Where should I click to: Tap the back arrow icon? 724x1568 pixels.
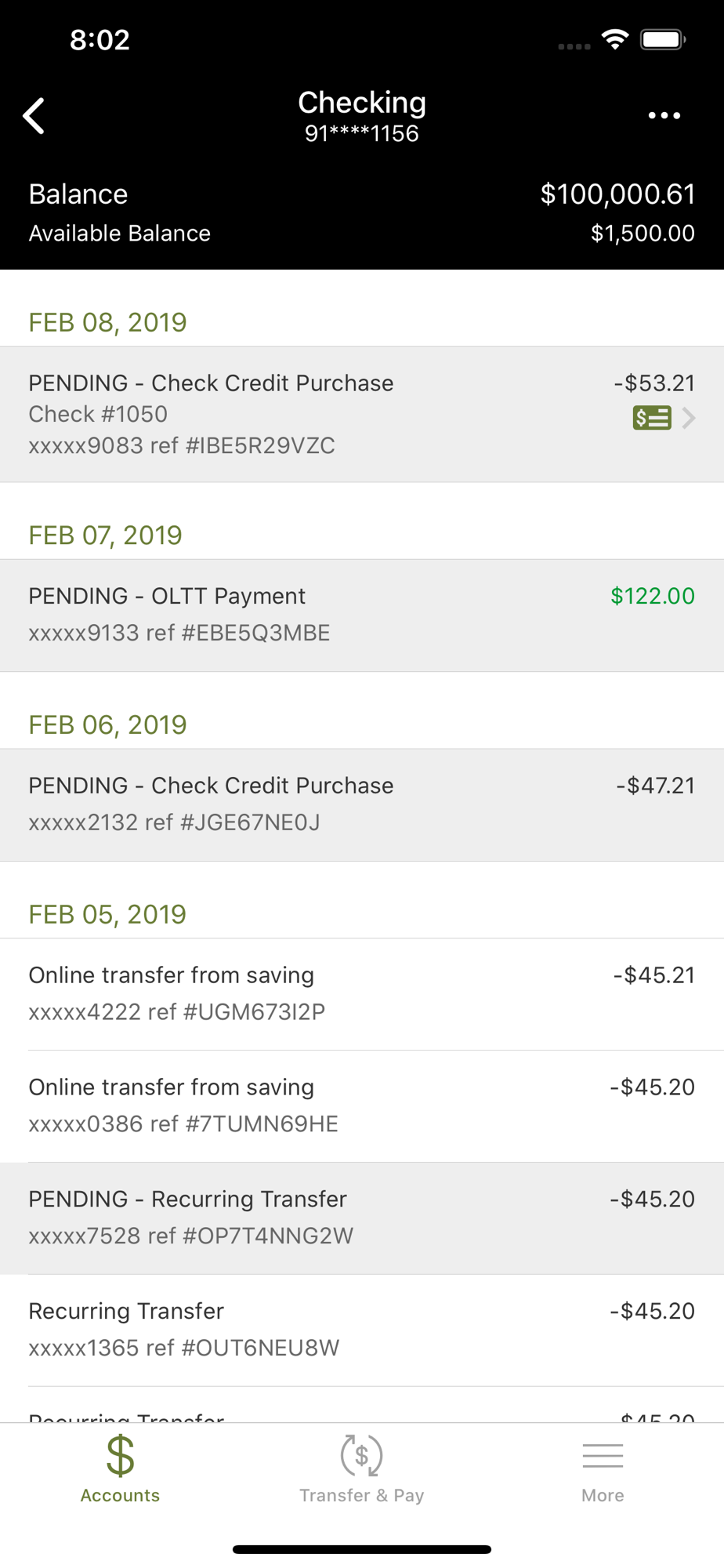coord(34,117)
